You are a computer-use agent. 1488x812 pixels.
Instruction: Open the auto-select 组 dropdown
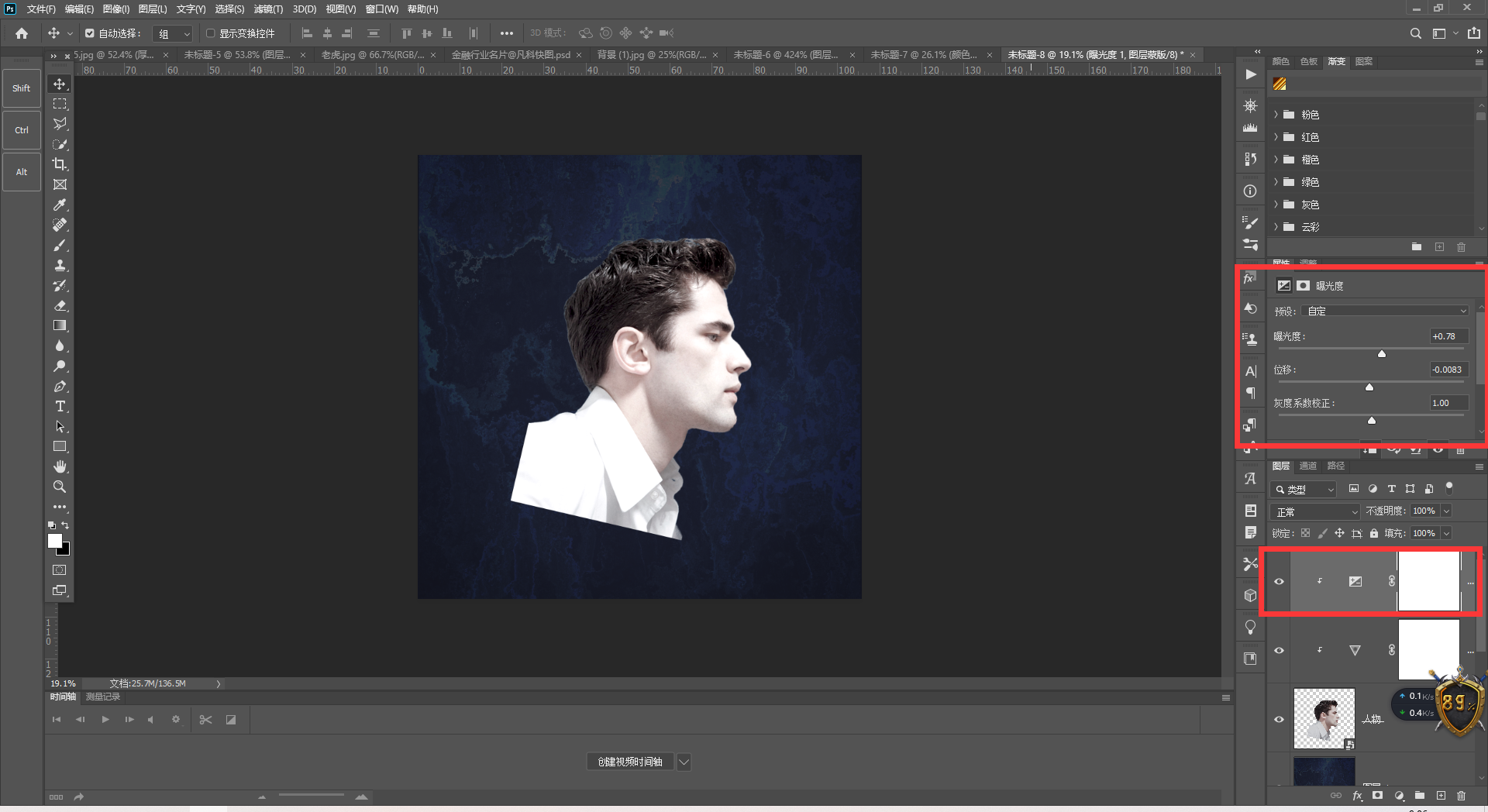(x=173, y=33)
